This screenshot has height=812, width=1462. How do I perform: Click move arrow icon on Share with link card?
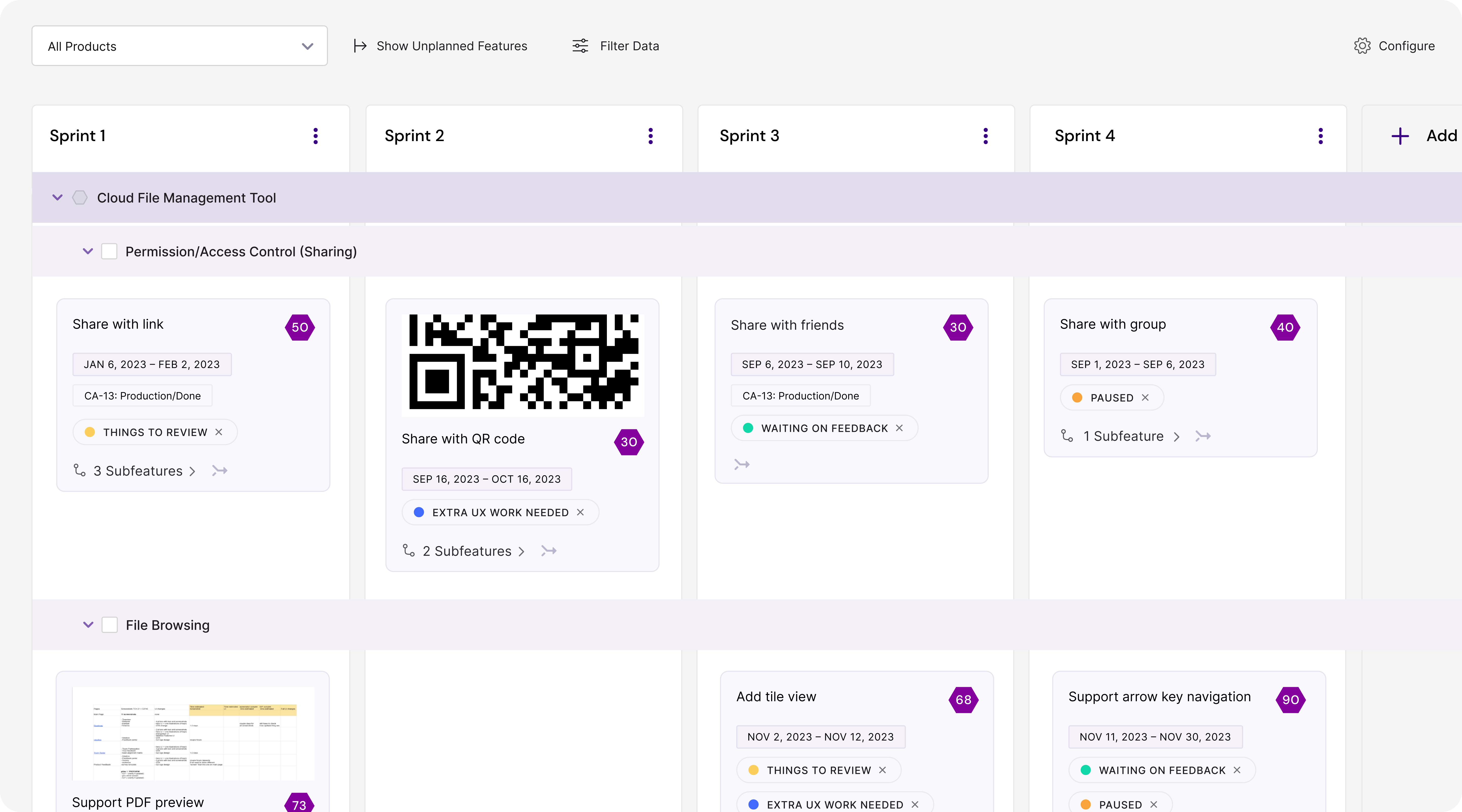[220, 470]
